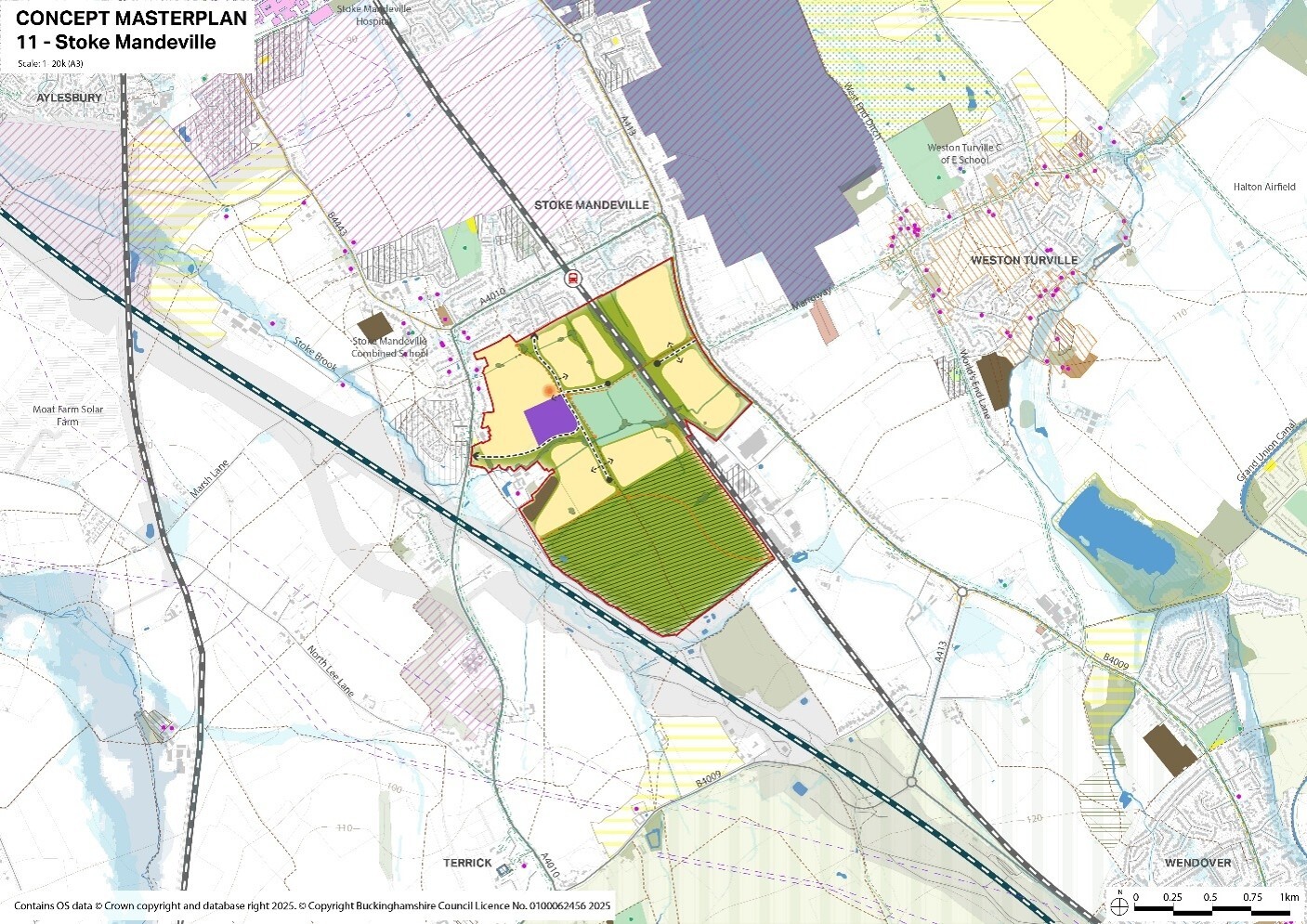Click the 'World's End Lane' road label
1307x924 pixels.
974,384
